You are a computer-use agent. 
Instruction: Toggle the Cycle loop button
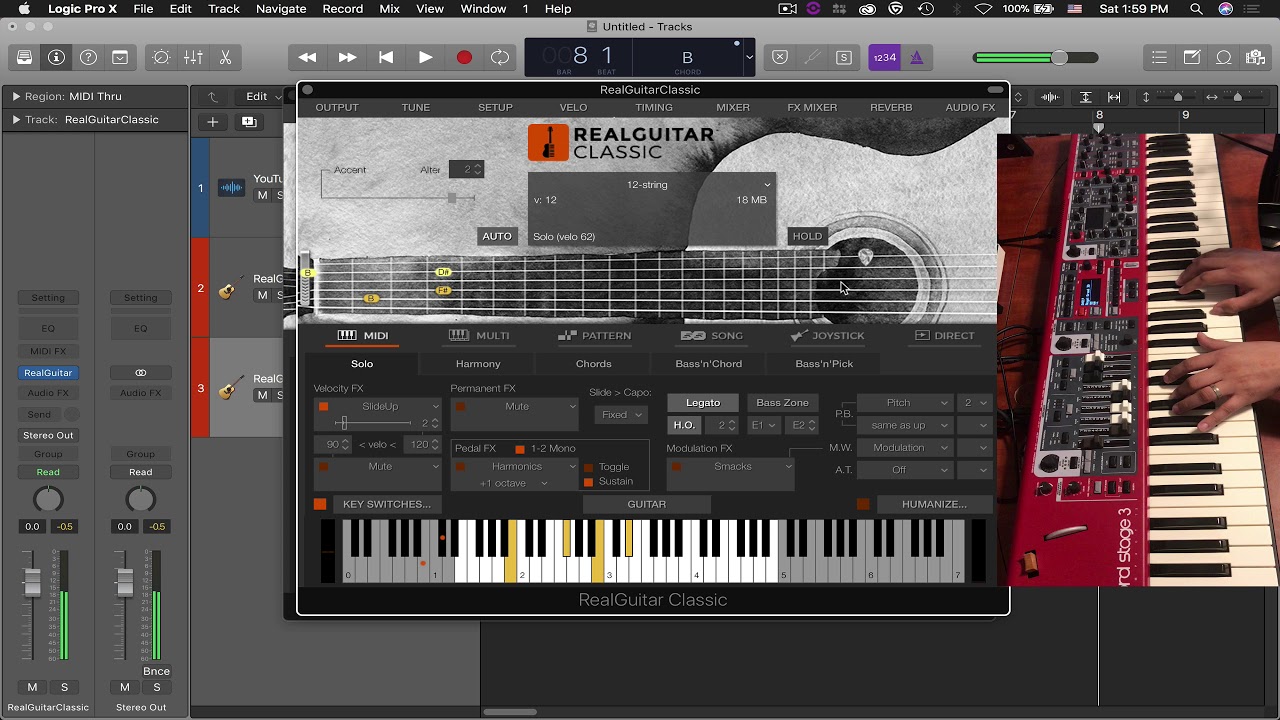500,58
